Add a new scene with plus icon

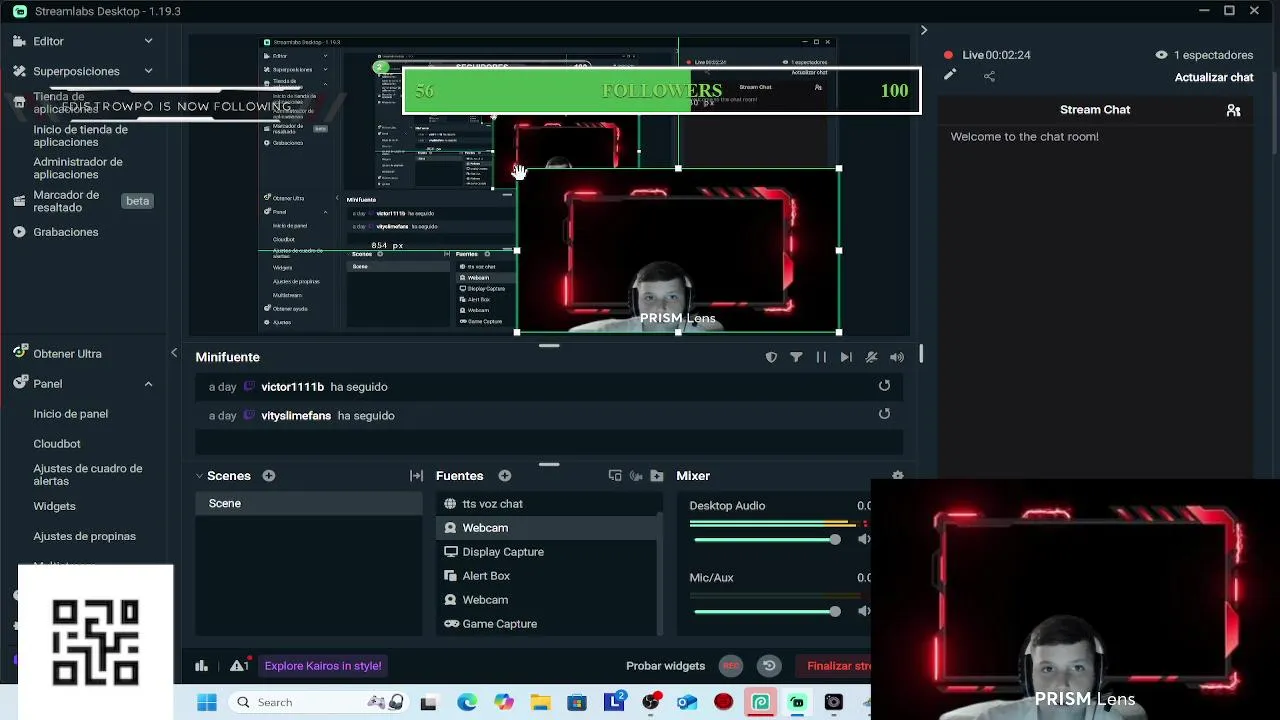point(269,476)
